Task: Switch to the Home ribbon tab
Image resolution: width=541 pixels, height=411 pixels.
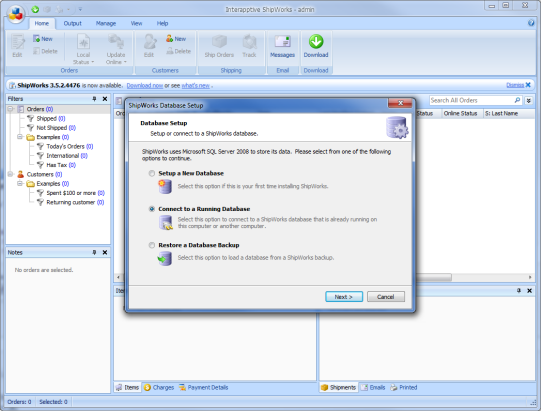Action: click(42, 23)
